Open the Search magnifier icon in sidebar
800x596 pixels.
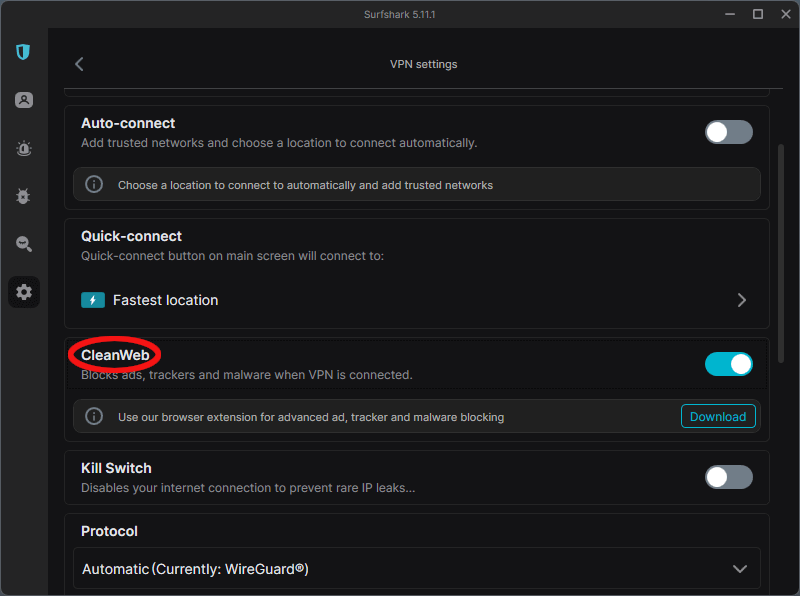click(23, 244)
